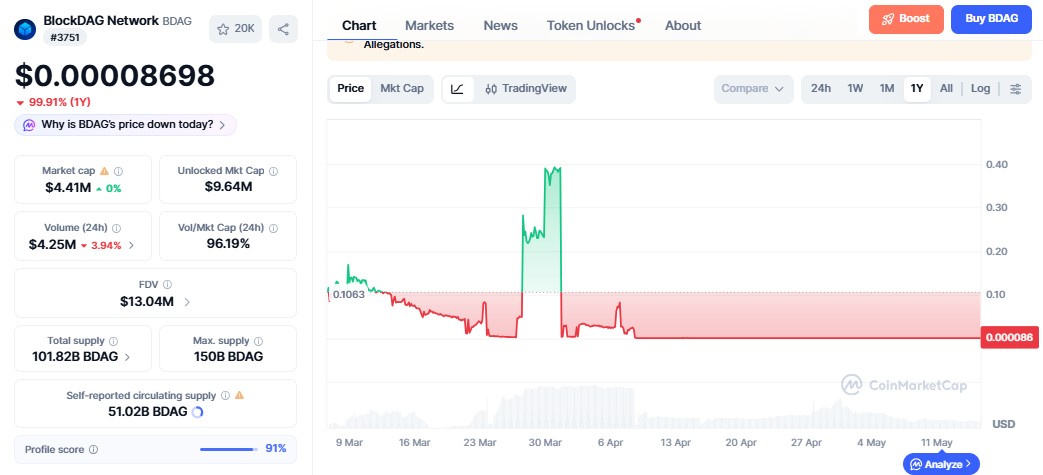Open Profile score info icon
1043x475 pixels.
(x=94, y=449)
